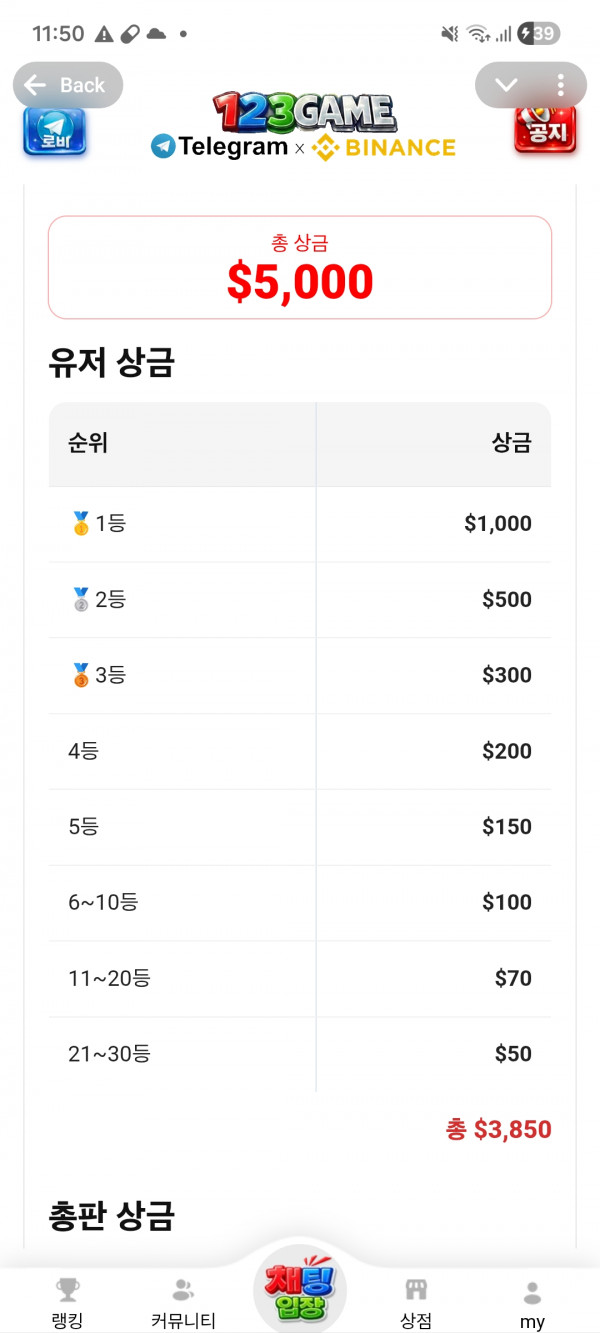Tap the blue 로비 lobby icon
Screen dimensions: 600x1333
pyautogui.click(x=55, y=131)
